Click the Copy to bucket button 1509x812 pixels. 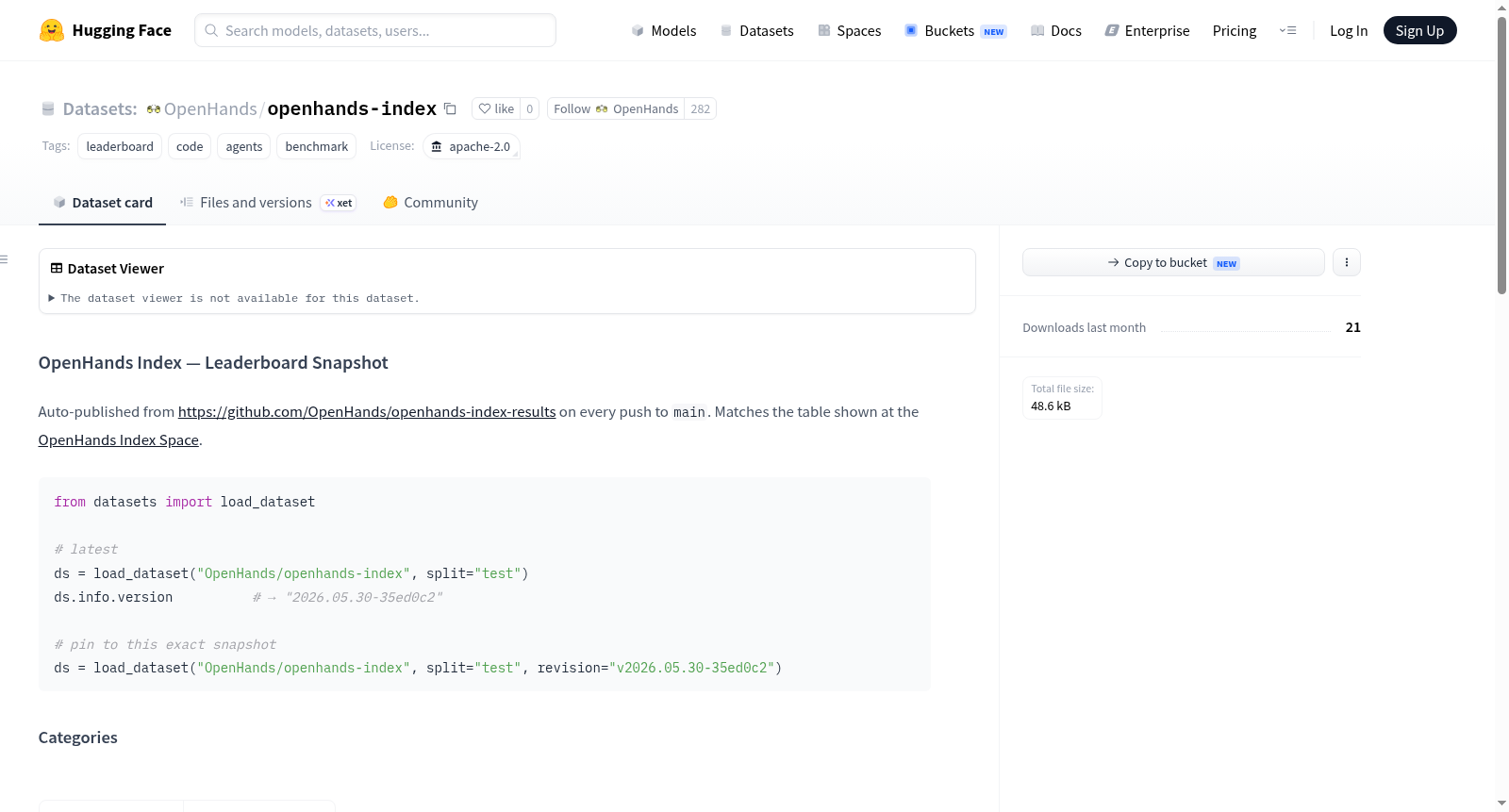pos(1173,262)
